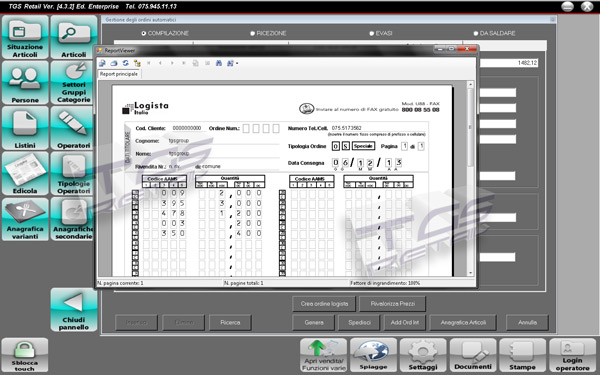Image resolution: width=600 pixels, height=375 pixels.
Task: Export the report from ReportViewer toolbar
Action: tap(102, 63)
